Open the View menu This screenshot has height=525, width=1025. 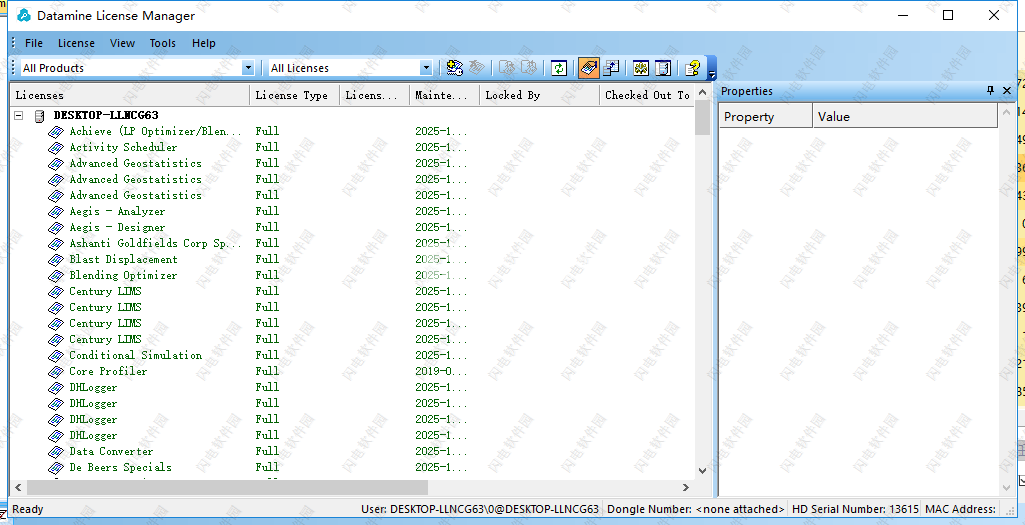122,43
